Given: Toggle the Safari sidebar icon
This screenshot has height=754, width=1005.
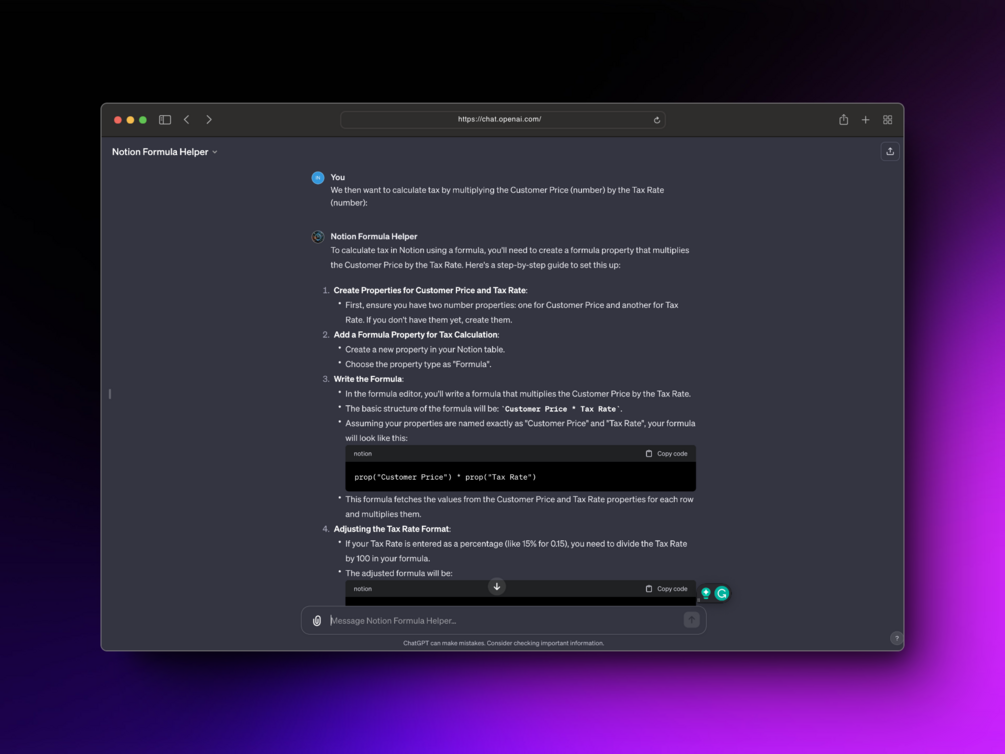Looking at the screenshot, I should [165, 120].
